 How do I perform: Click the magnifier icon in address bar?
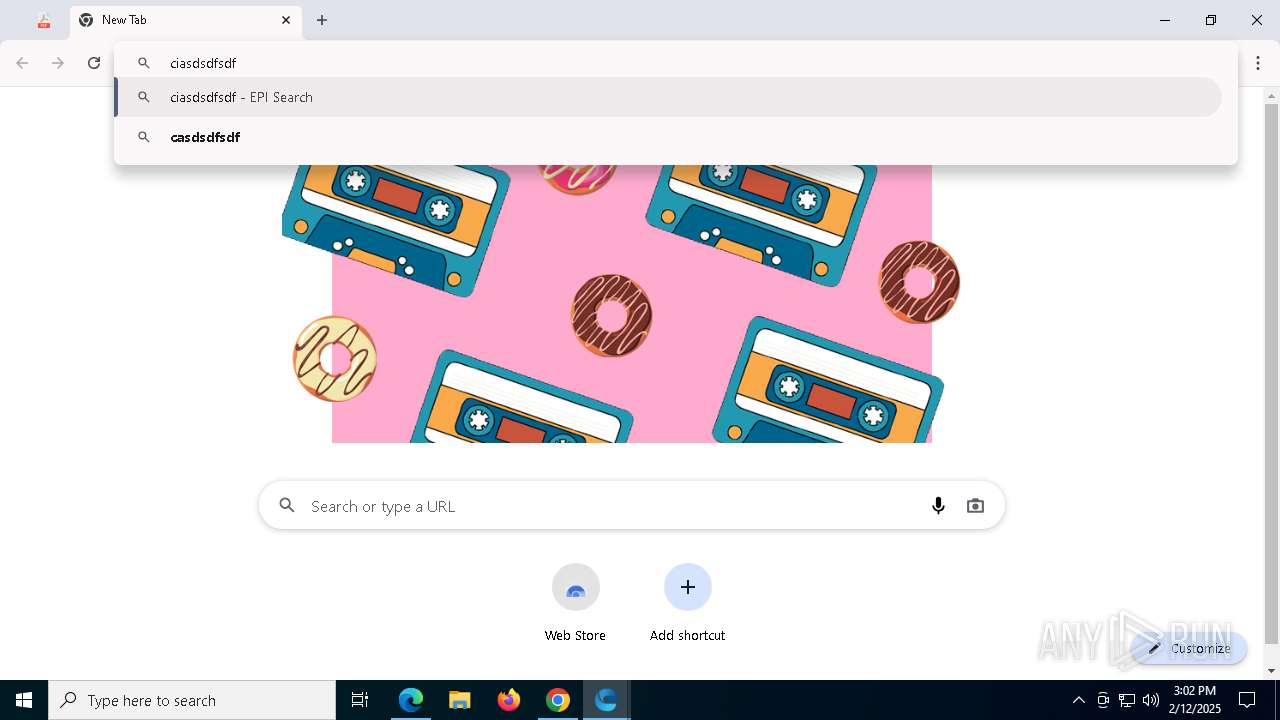coord(144,63)
